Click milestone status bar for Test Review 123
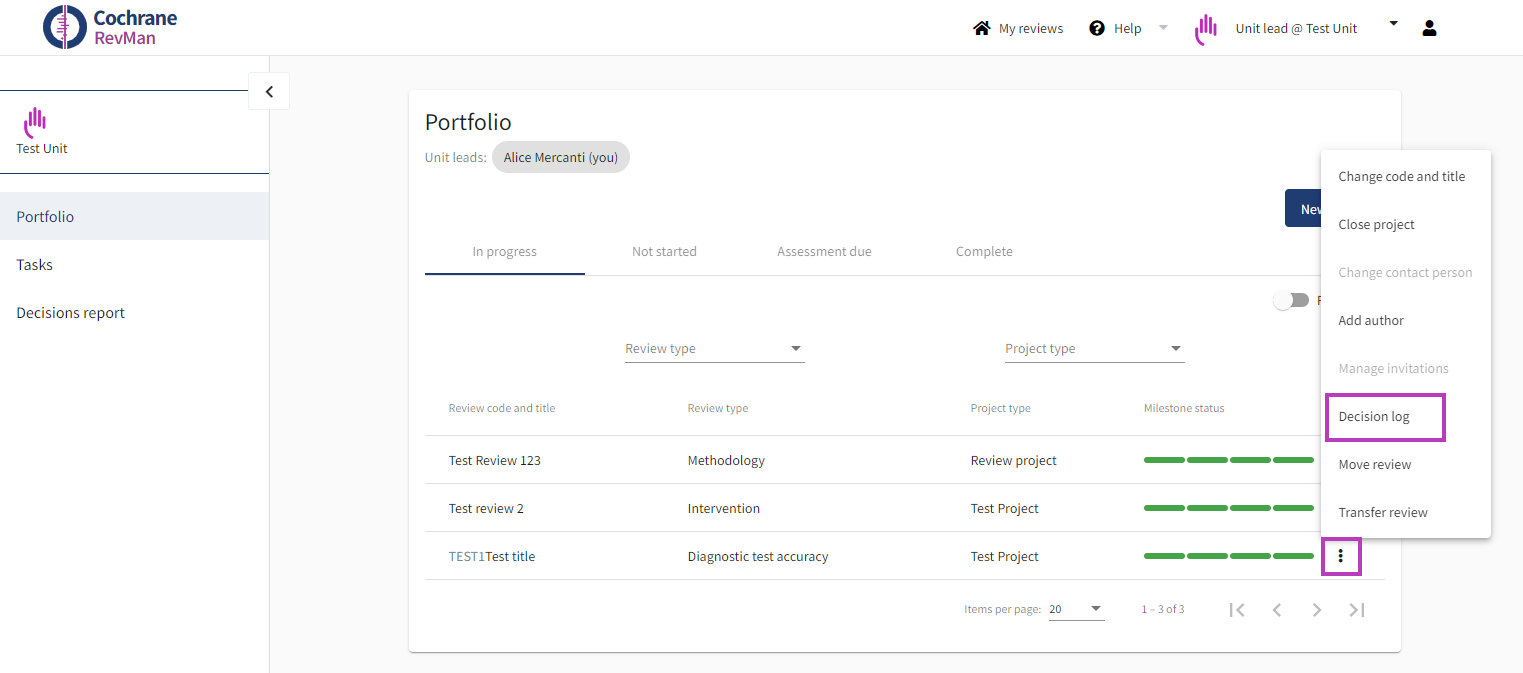The height and width of the screenshot is (673, 1523). click(1228, 460)
